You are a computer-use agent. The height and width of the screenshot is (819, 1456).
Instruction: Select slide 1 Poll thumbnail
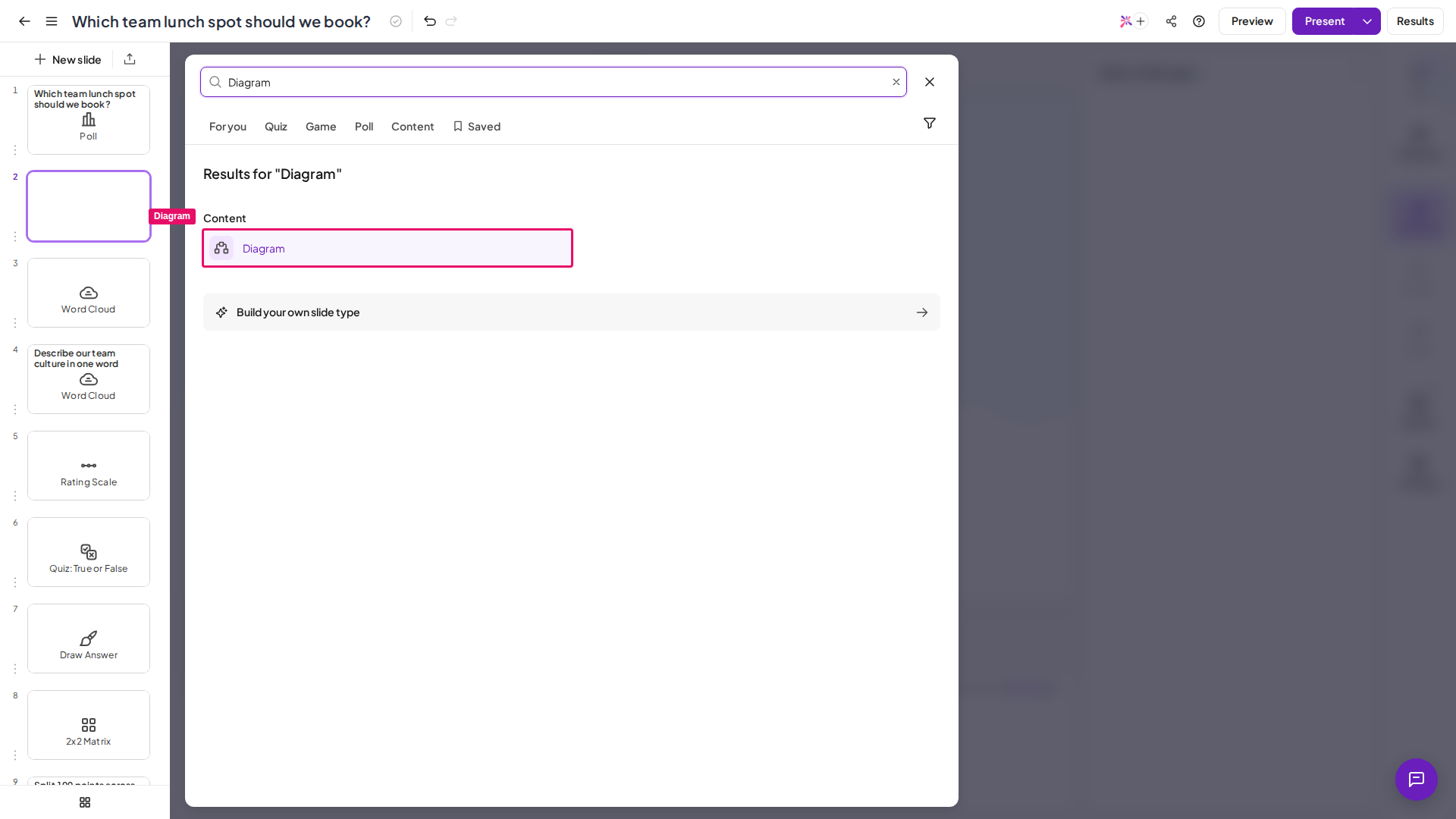(89, 120)
